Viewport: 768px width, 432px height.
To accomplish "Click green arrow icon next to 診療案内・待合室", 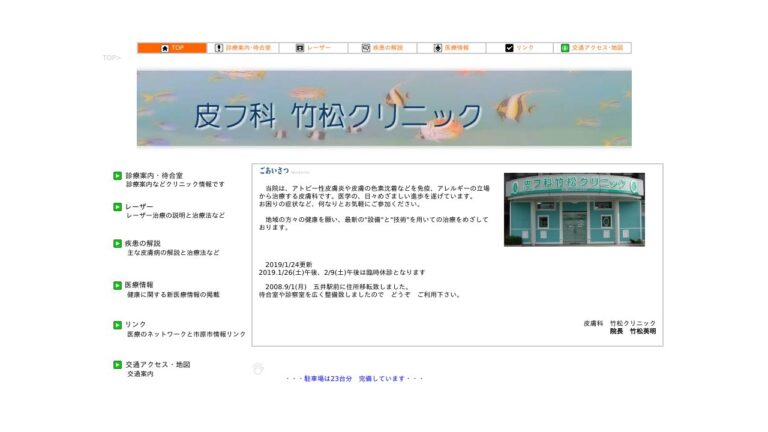I will (x=118, y=176).
